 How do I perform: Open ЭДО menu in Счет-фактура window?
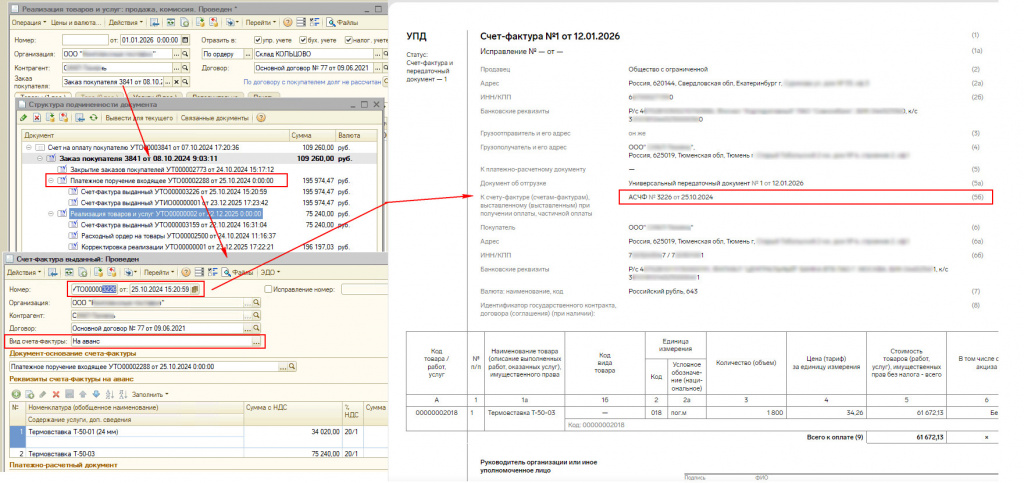pos(270,272)
